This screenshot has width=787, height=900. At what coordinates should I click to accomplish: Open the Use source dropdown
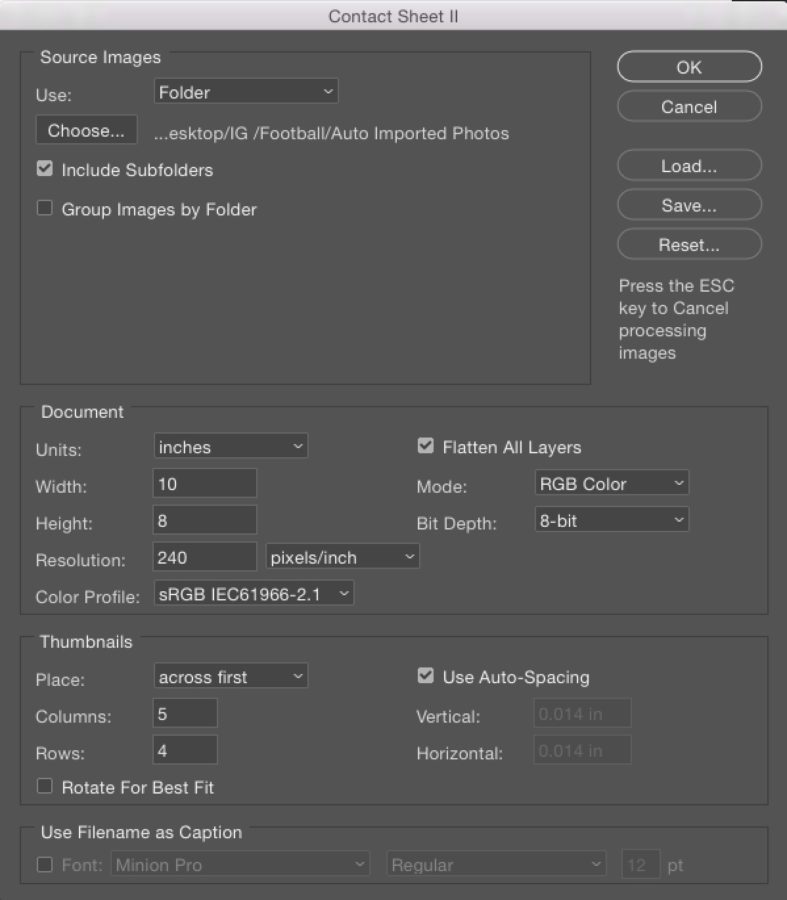click(x=245, y=91)
